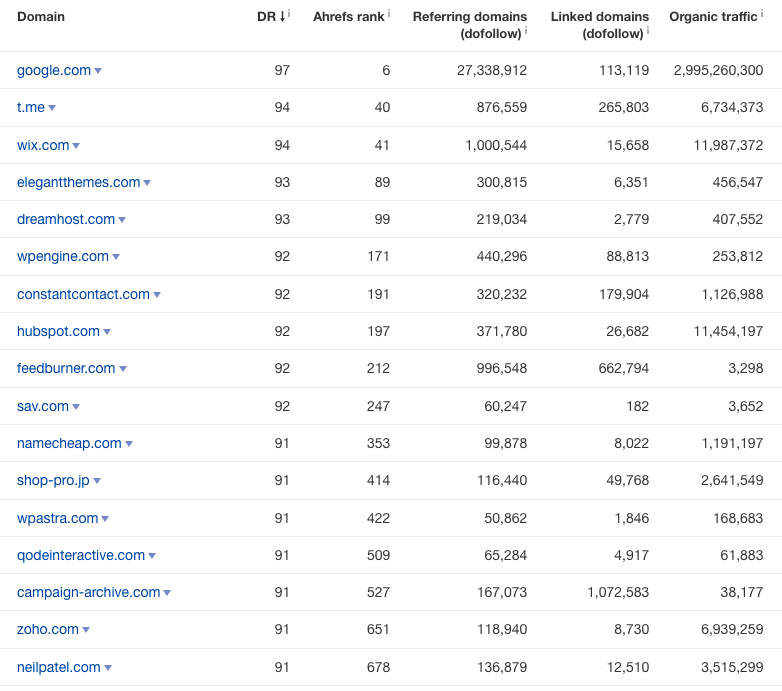This screenshot has width=782, height=691.
Task: Expand the dropdown arrow beside campaign-archive.com
Action: click(167, 593)
